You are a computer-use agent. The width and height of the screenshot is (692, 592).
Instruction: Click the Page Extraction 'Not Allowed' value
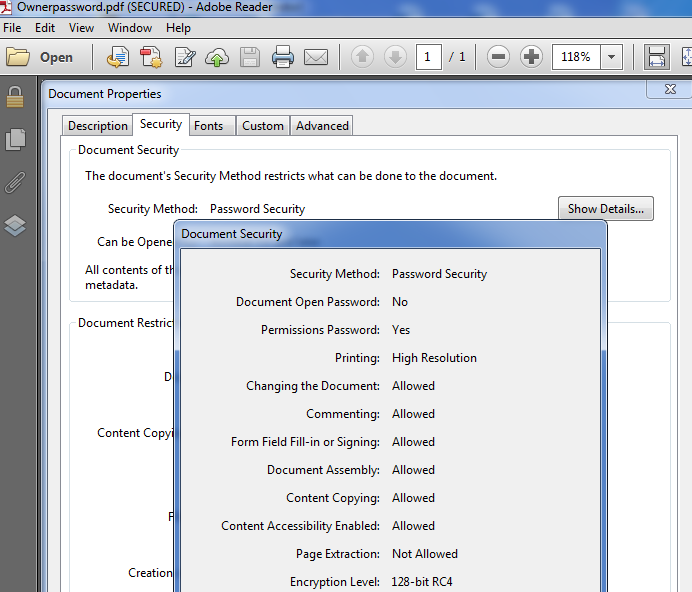[x=425, y=554]
